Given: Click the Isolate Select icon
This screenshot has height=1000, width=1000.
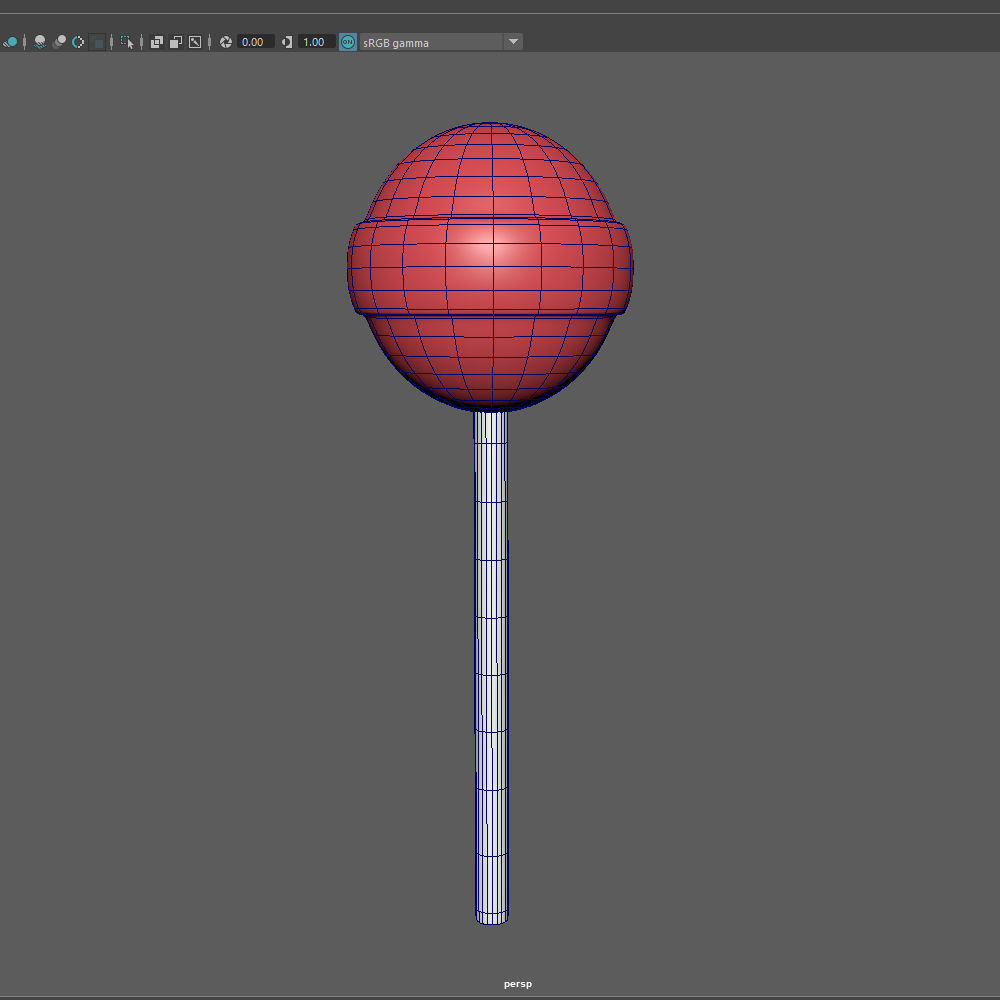Looking at the screenshot, I should (127, 42).
